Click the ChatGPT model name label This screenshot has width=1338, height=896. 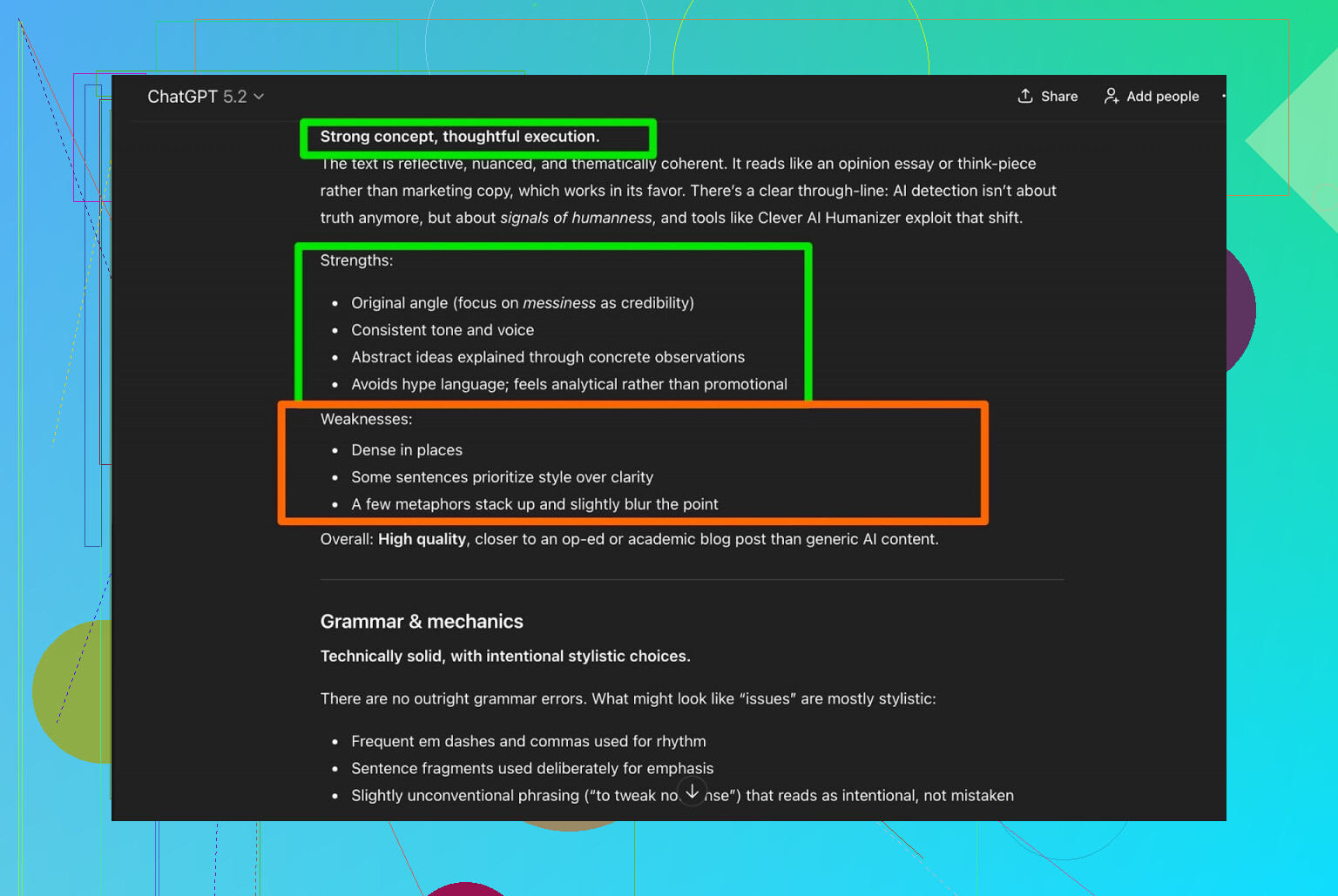(196, 97)
